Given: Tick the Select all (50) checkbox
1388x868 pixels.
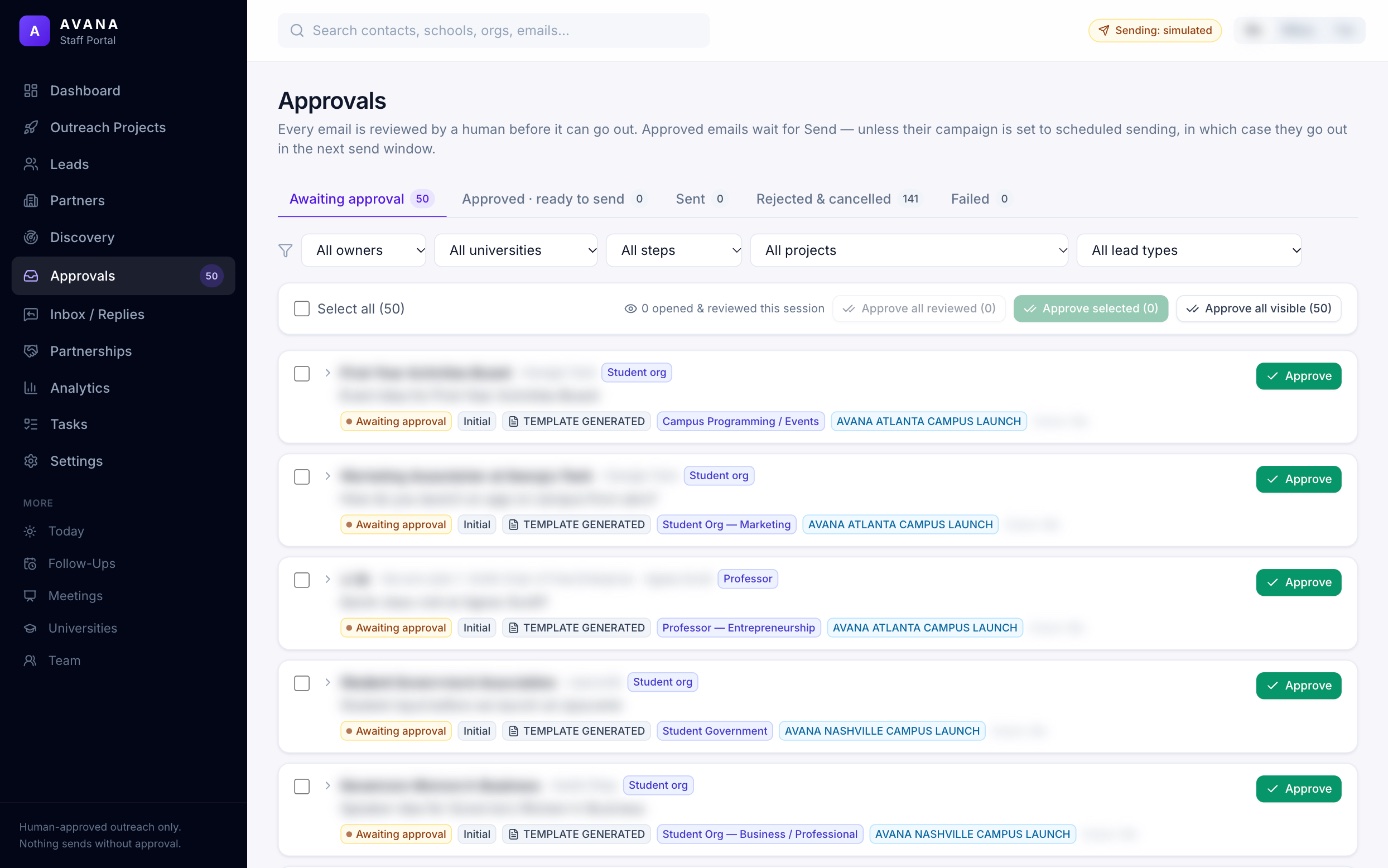Looking at the screenshot, I should 302,309.
